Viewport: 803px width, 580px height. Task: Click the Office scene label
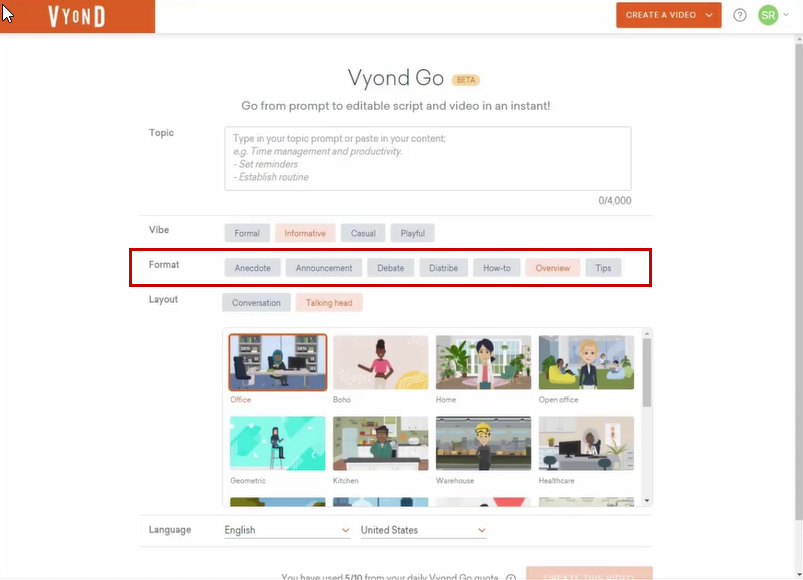click(241, 400)
